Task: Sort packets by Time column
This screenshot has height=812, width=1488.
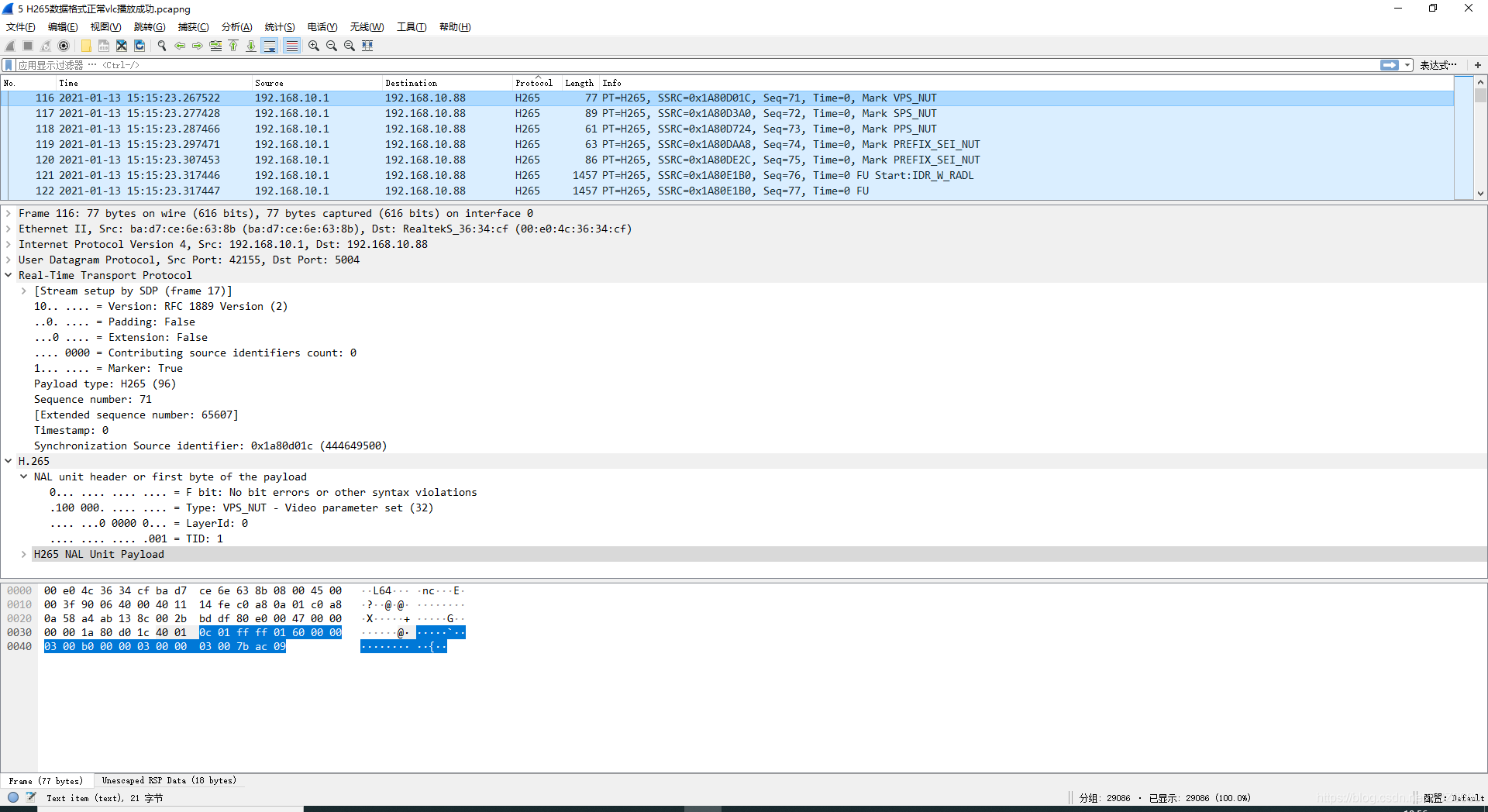Action: (154, 83)
